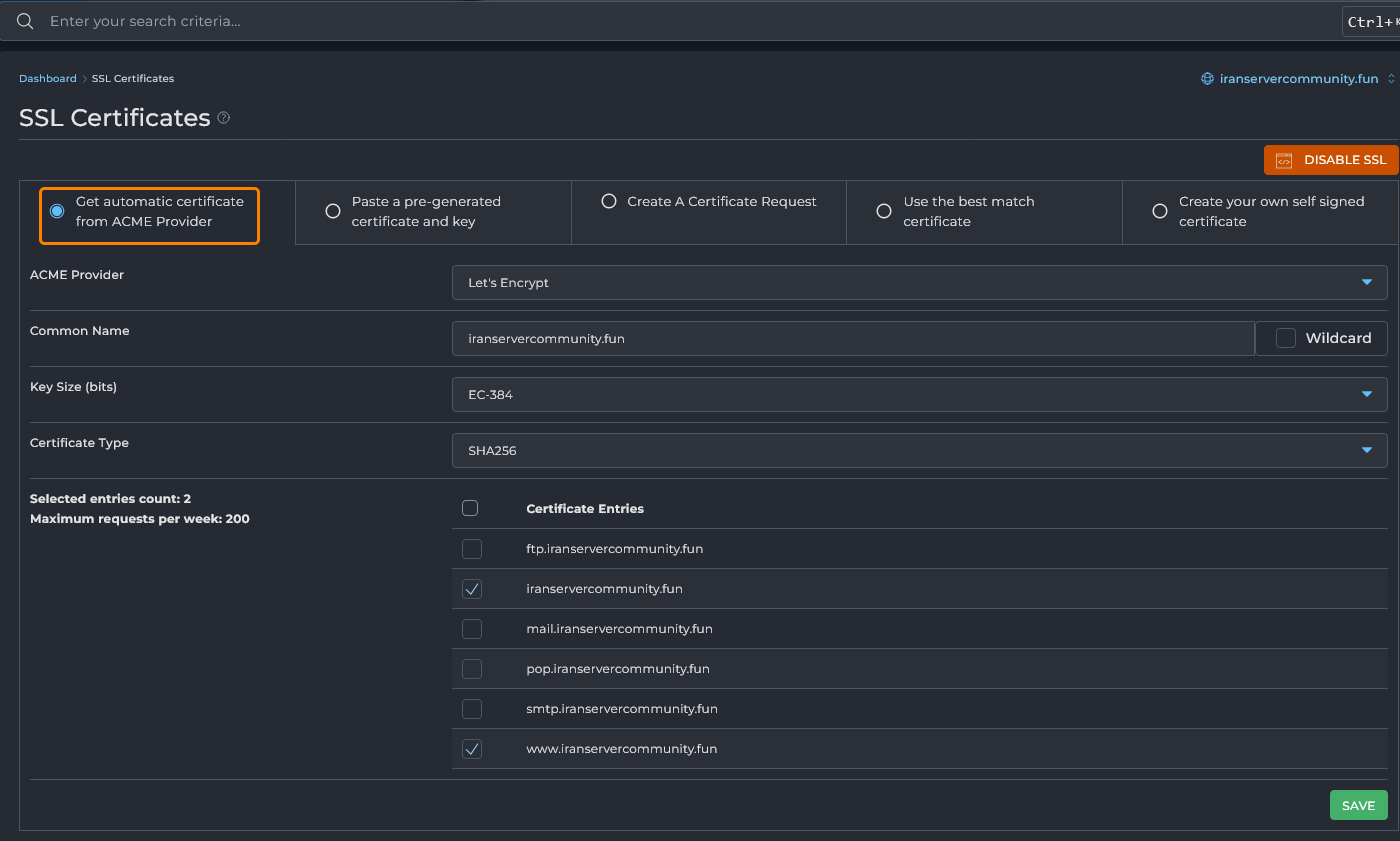Choose Use the best match certificate

pos(883,211)
